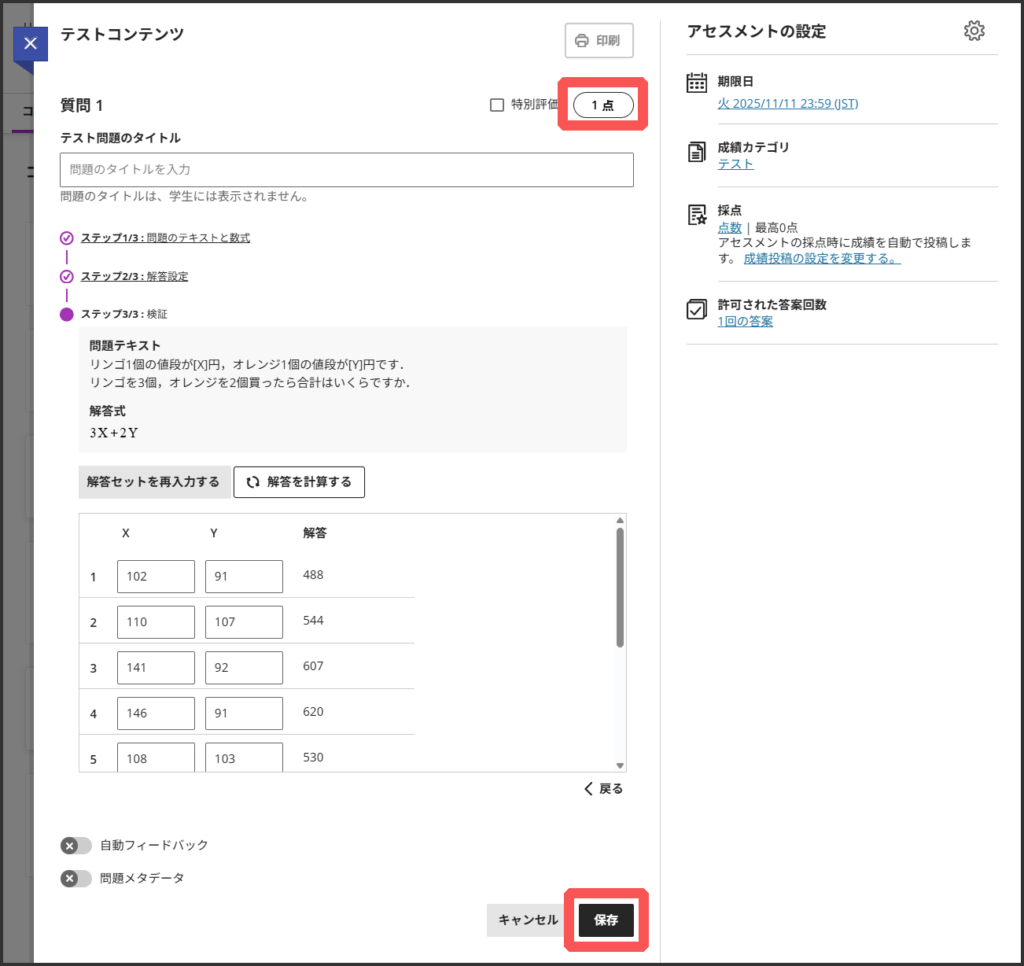
Task: Click the question title input field
Action: coord(346,170)
